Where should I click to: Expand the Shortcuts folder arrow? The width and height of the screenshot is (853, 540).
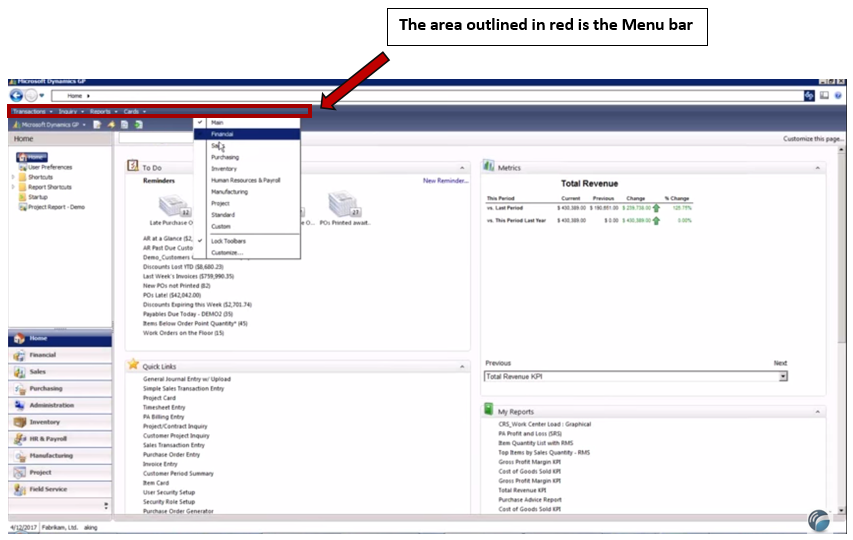[x=13, y=177]
